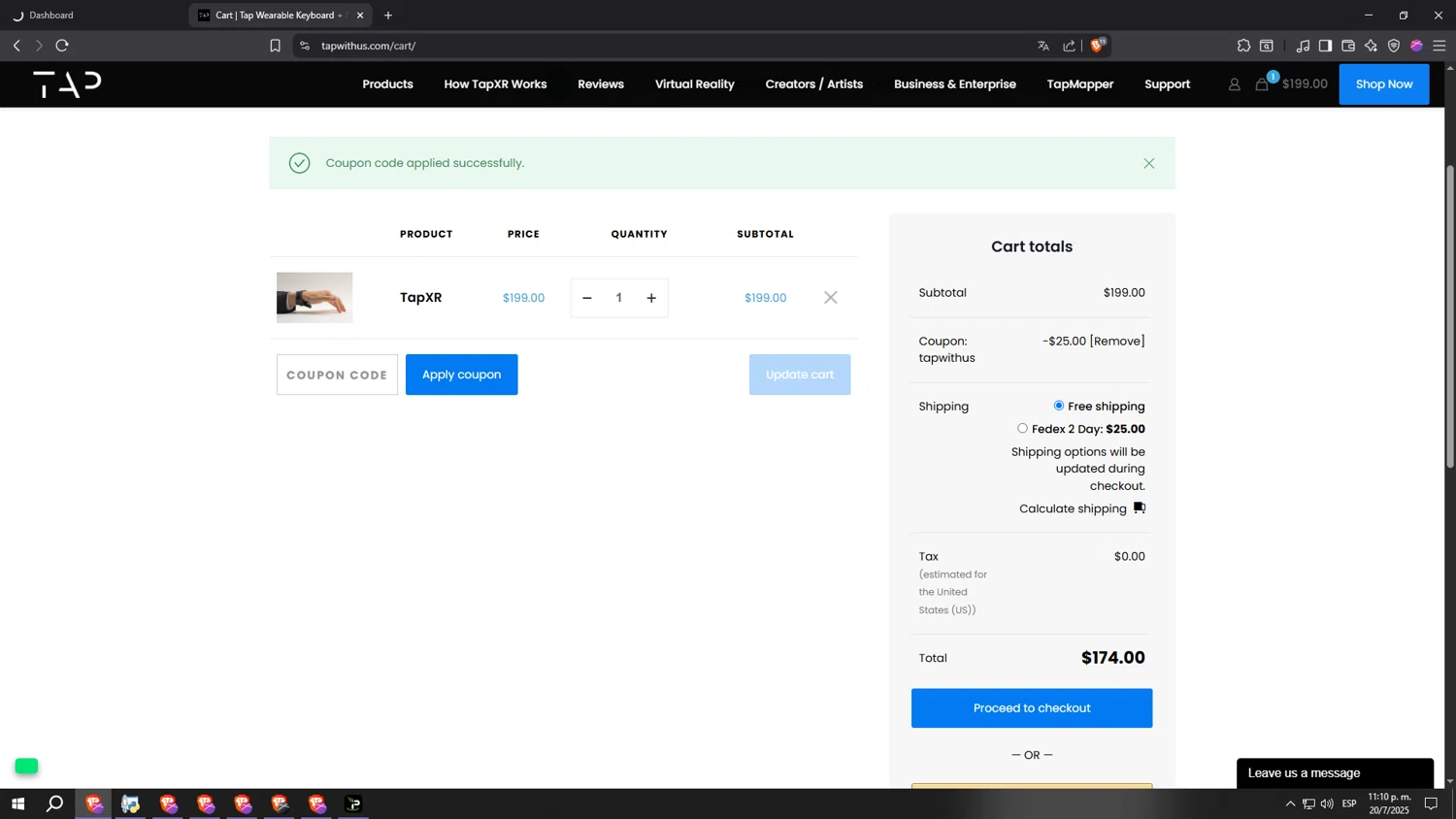Open a new browser tab
The width and height of the screenshot is (1456, 819).
pyautogui.click(x=388, y=16)
